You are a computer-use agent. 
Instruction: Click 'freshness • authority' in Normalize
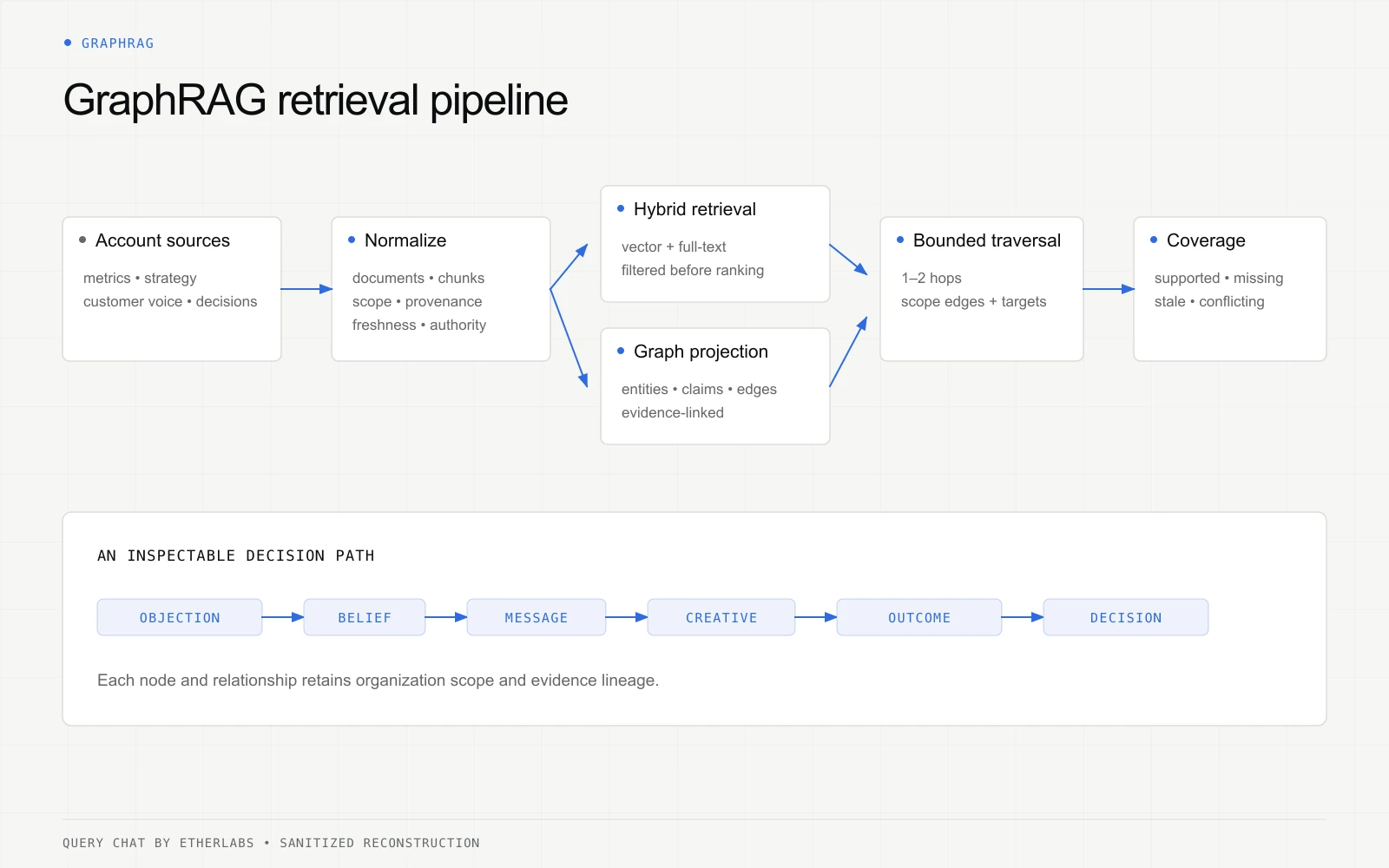[419, 325]
